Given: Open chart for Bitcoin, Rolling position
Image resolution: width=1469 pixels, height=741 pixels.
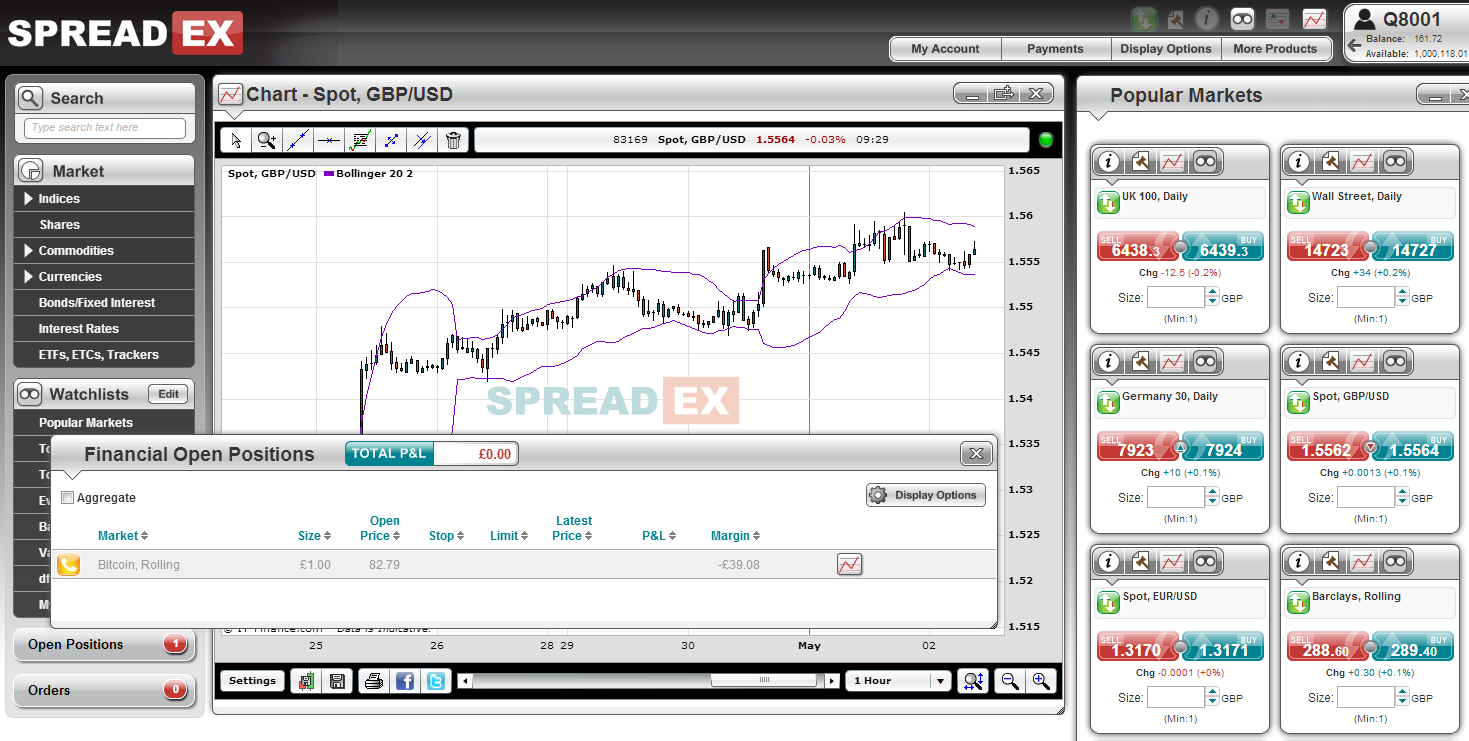Looking at the screenshot, I should 849,565.
